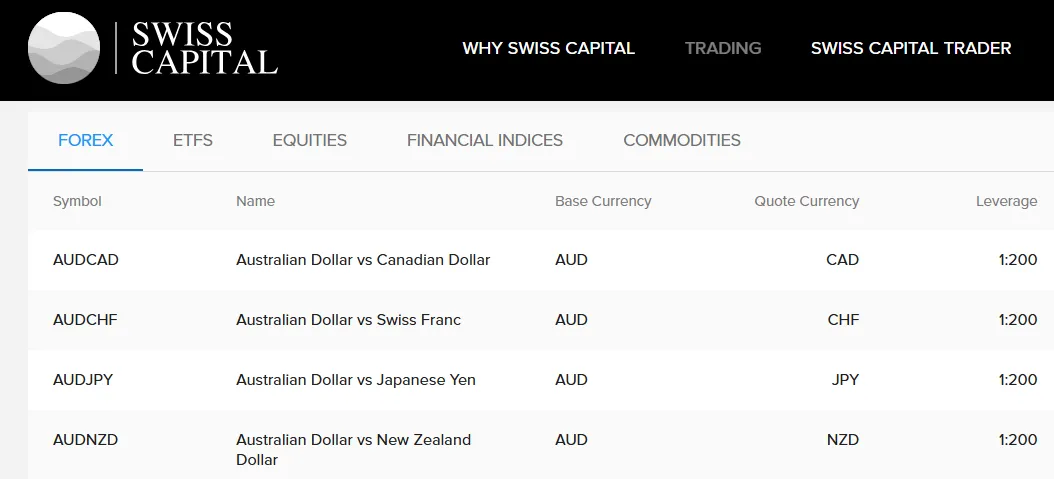Click the Symbol column header
The image size is (1054, 479).
(77, 202)
